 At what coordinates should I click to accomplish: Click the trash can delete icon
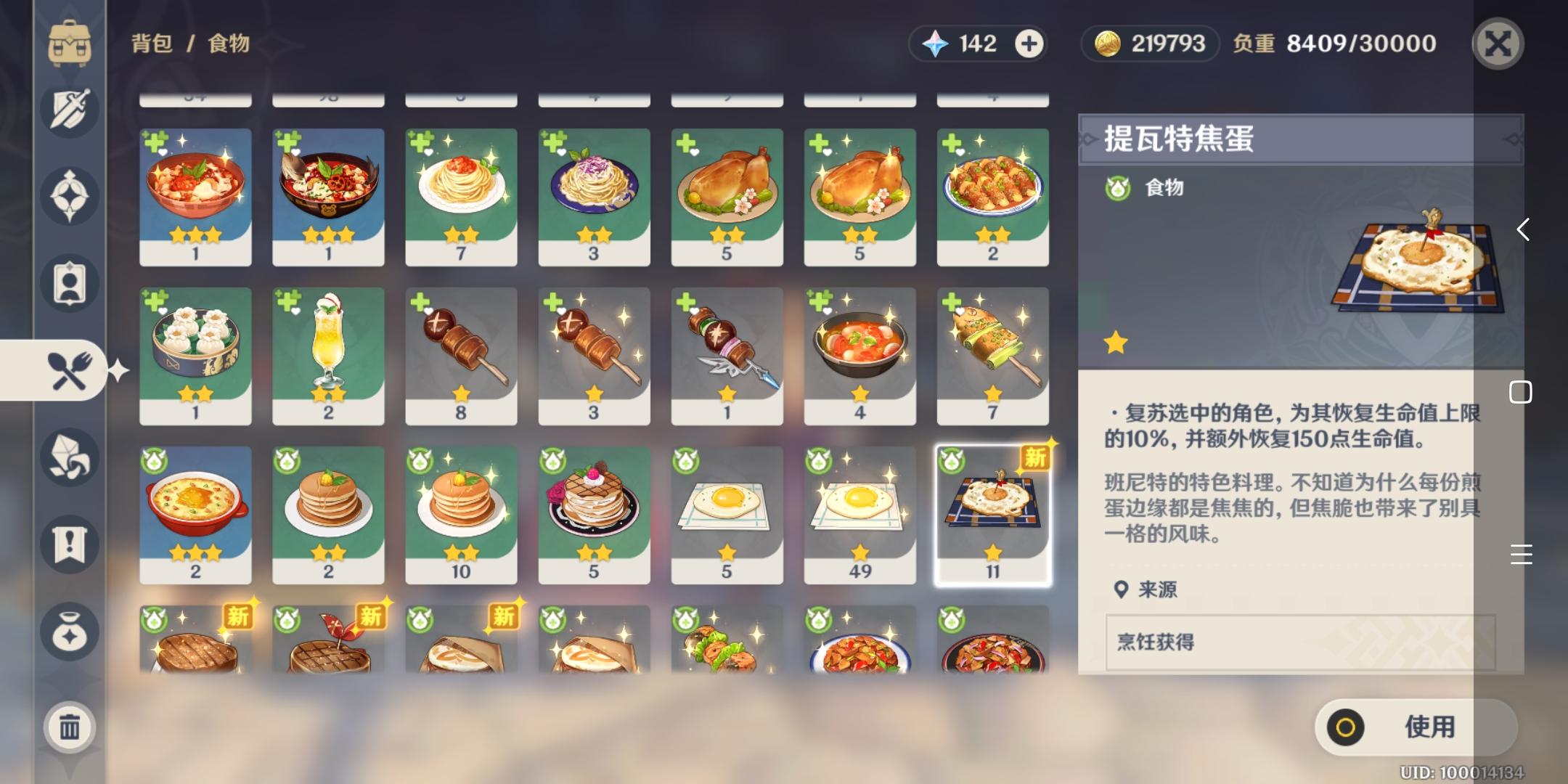70,726
